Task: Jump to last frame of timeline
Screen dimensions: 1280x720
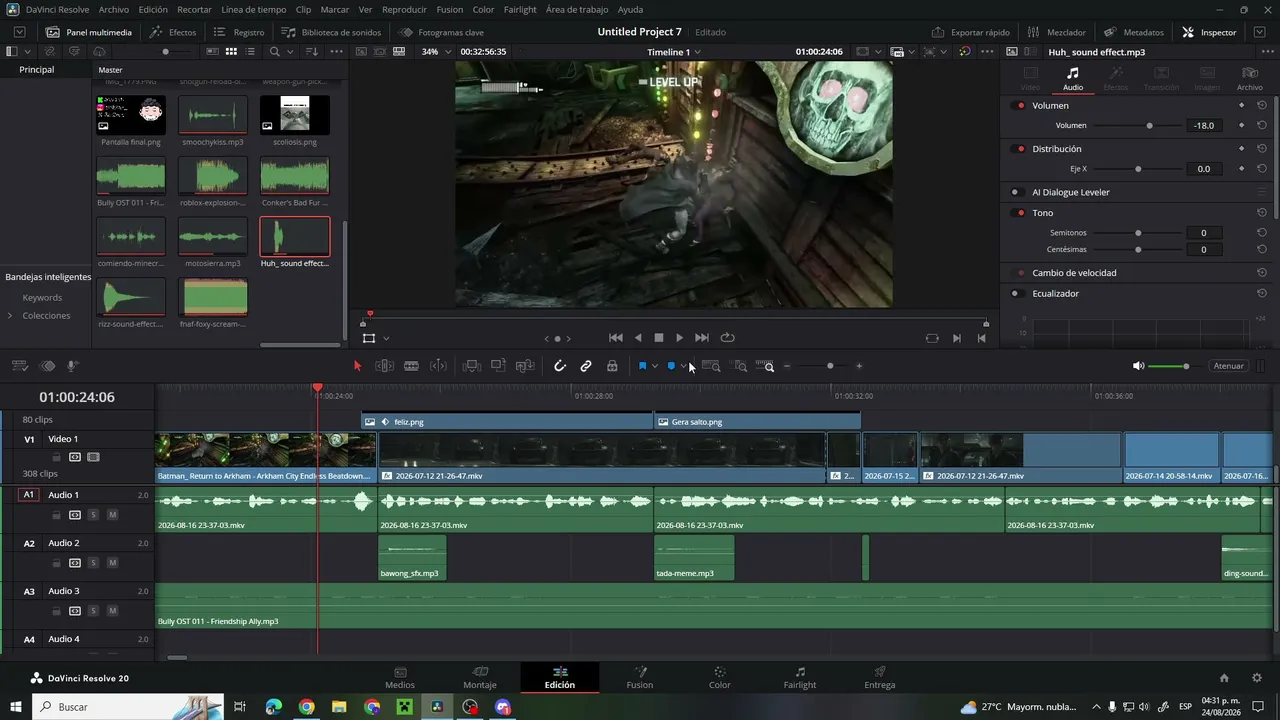Action: tap(702, 338)
